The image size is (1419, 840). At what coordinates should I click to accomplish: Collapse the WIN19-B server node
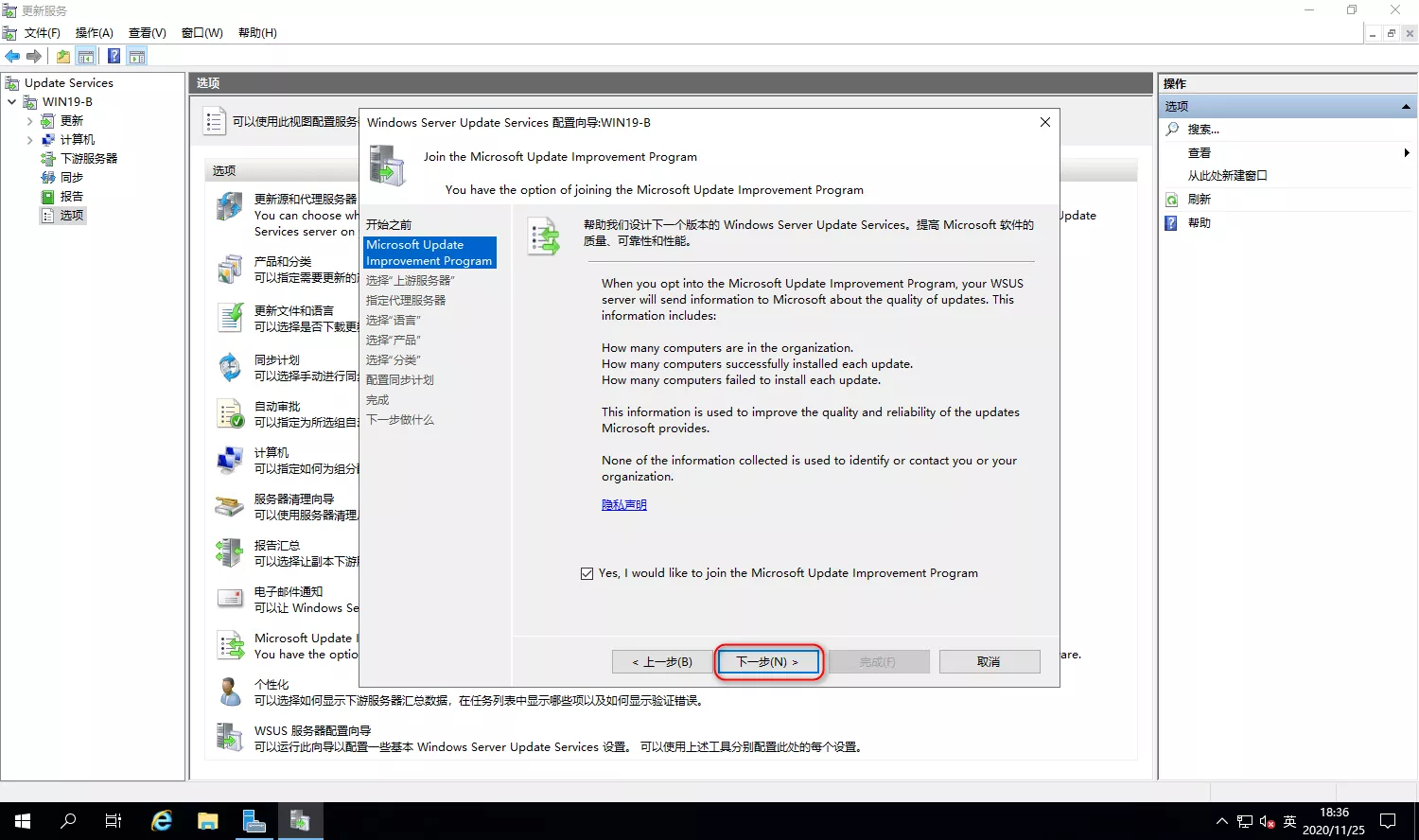(x=12, y=102)
